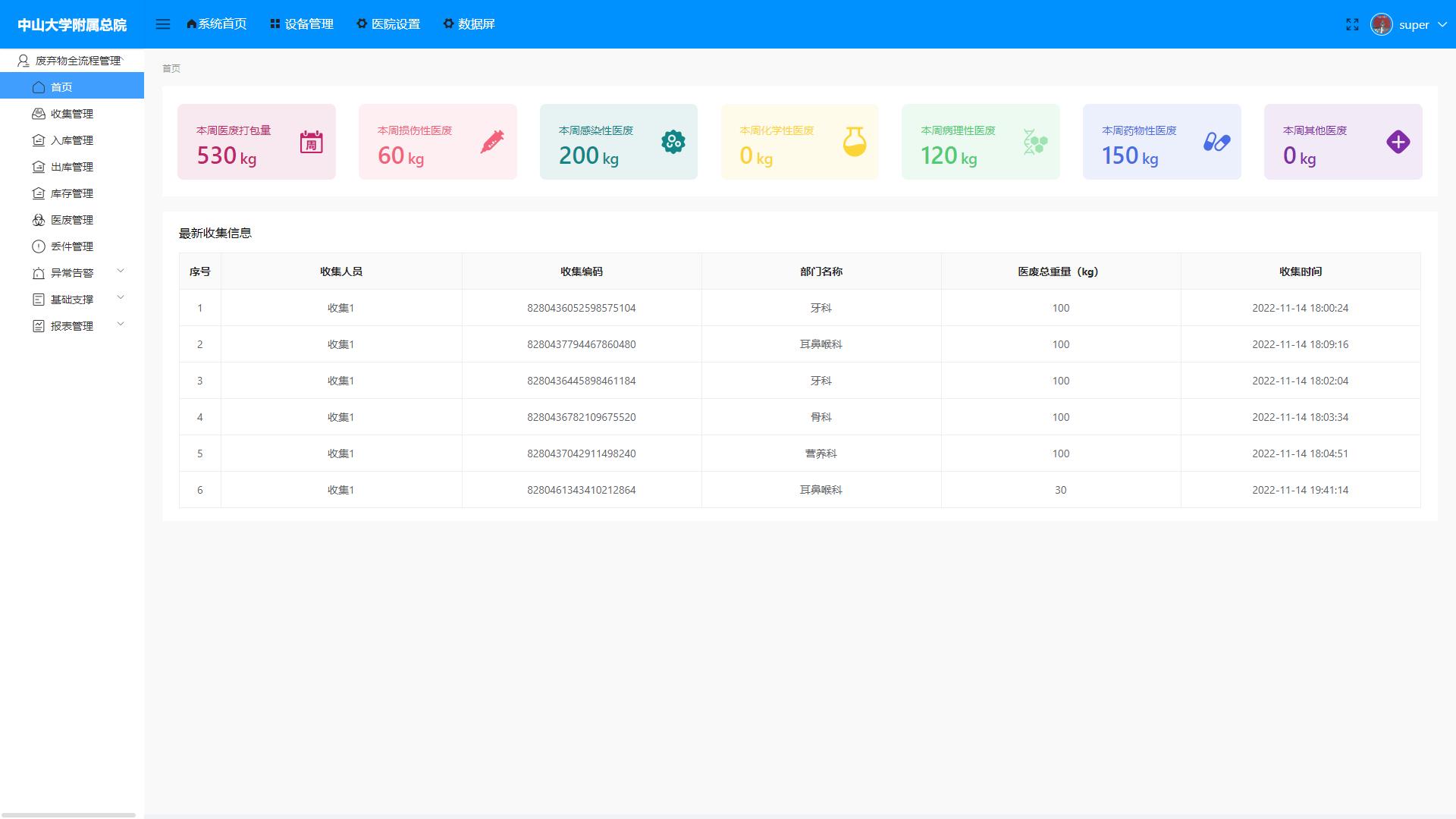Expand the 异常告警 submenu chevron
Image resolution: width=1456 pixels, height=819 pixels.
tap(120, 271)
